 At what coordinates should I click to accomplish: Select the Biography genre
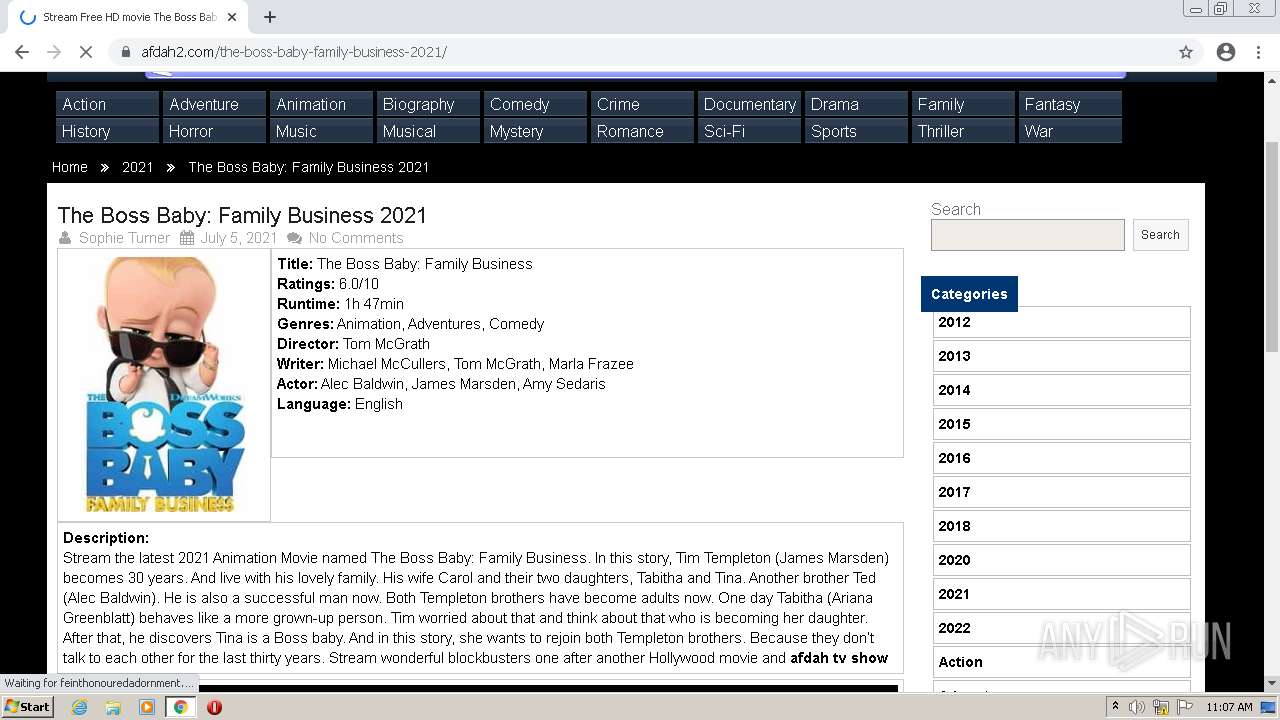[x=428, y=104]
